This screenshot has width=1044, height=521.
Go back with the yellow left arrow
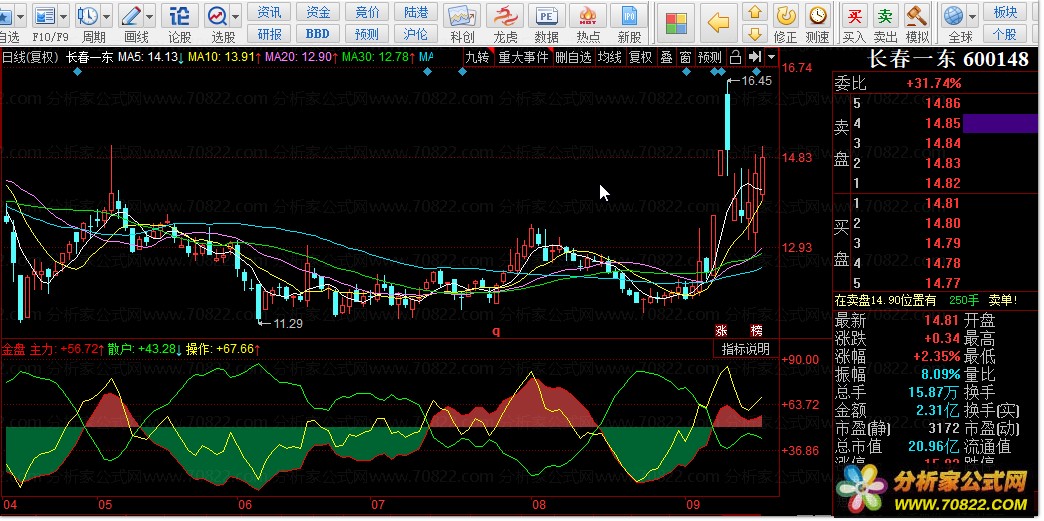718,23
